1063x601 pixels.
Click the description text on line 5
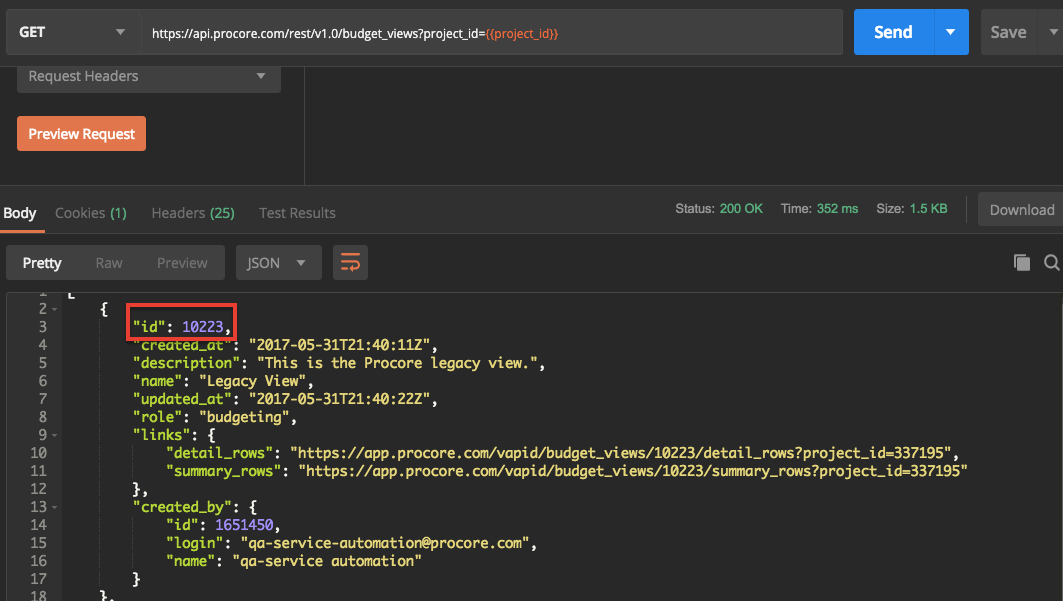click(397, 363)
